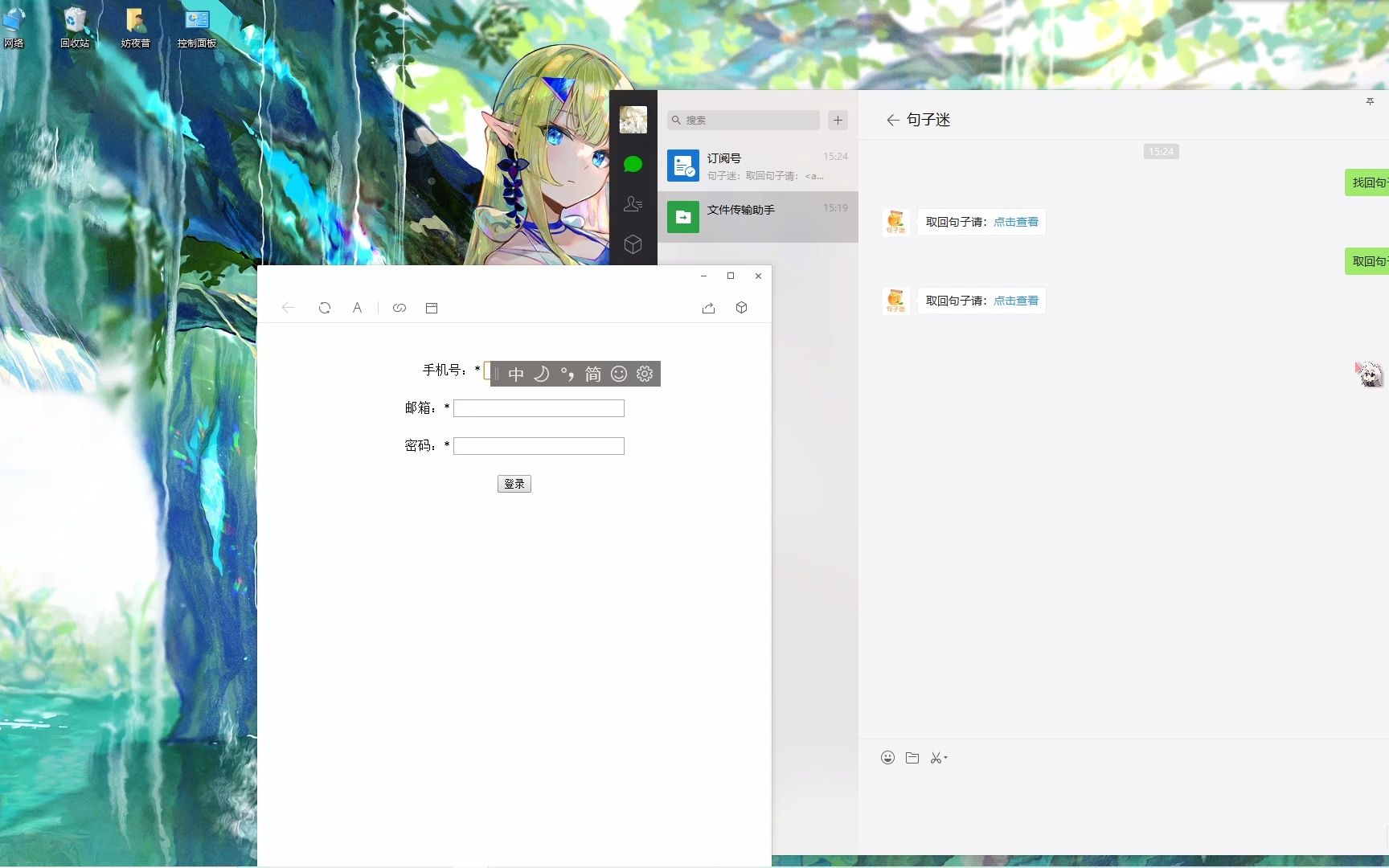Open the emoji picker in chat toolbar

pos(887,758)
